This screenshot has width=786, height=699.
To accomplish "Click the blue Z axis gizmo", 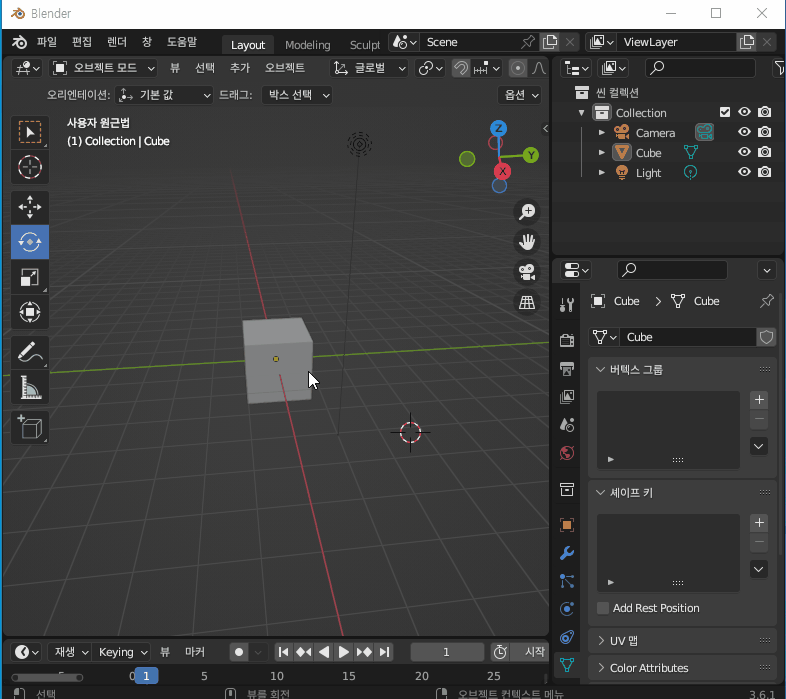I will [498, 128].
